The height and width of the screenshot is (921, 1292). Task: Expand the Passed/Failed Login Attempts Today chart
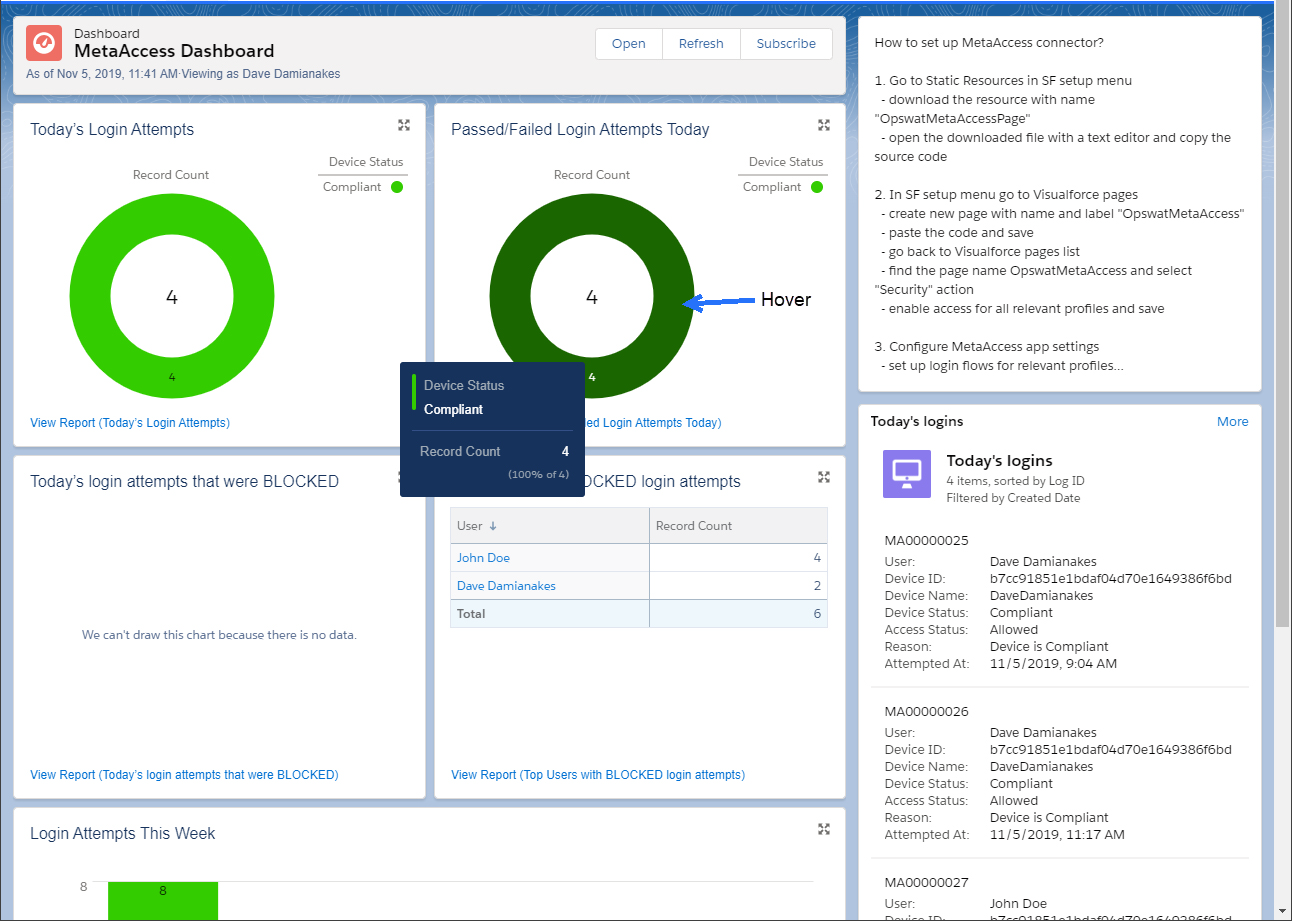pos(824,125)
